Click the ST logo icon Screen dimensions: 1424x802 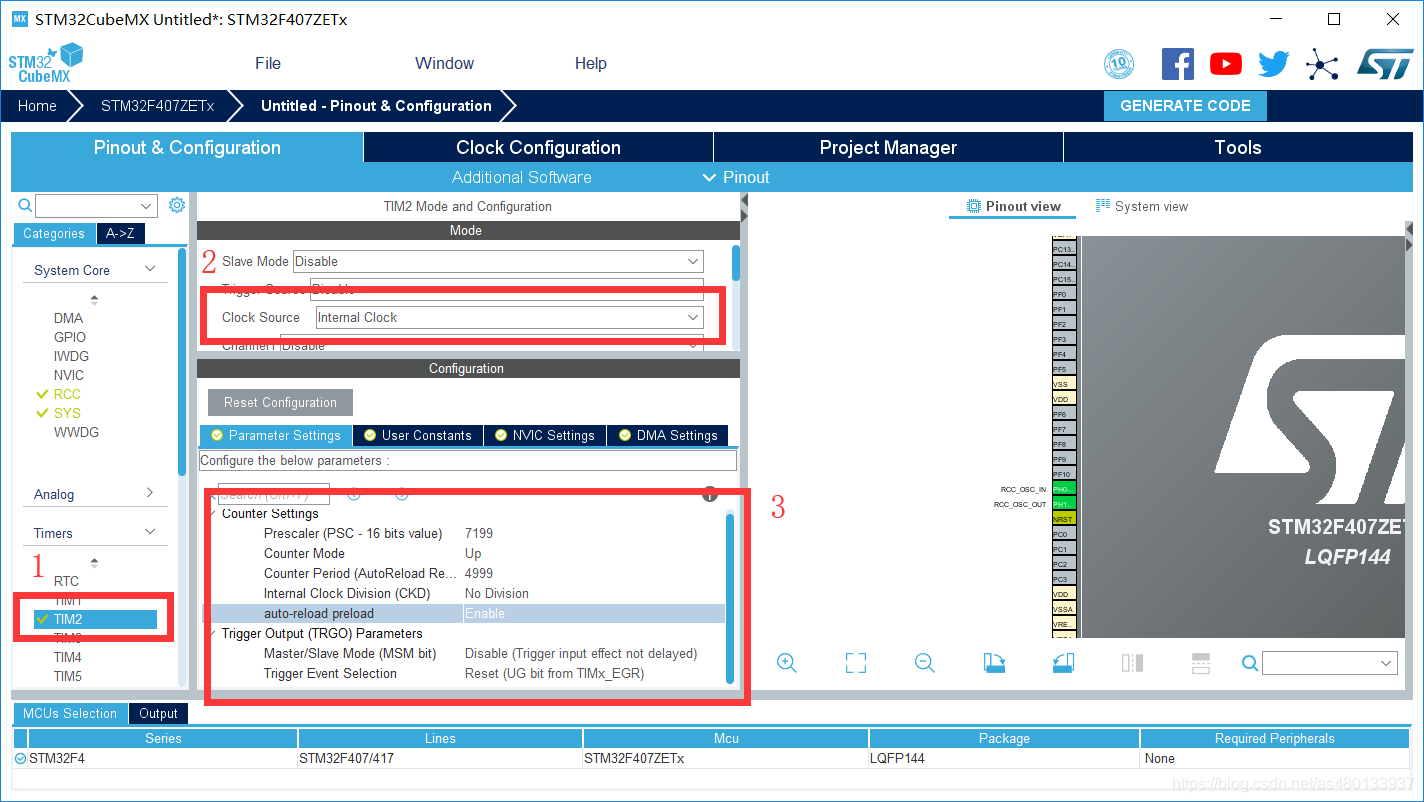pyautogui.click(x=1385, y=64)
